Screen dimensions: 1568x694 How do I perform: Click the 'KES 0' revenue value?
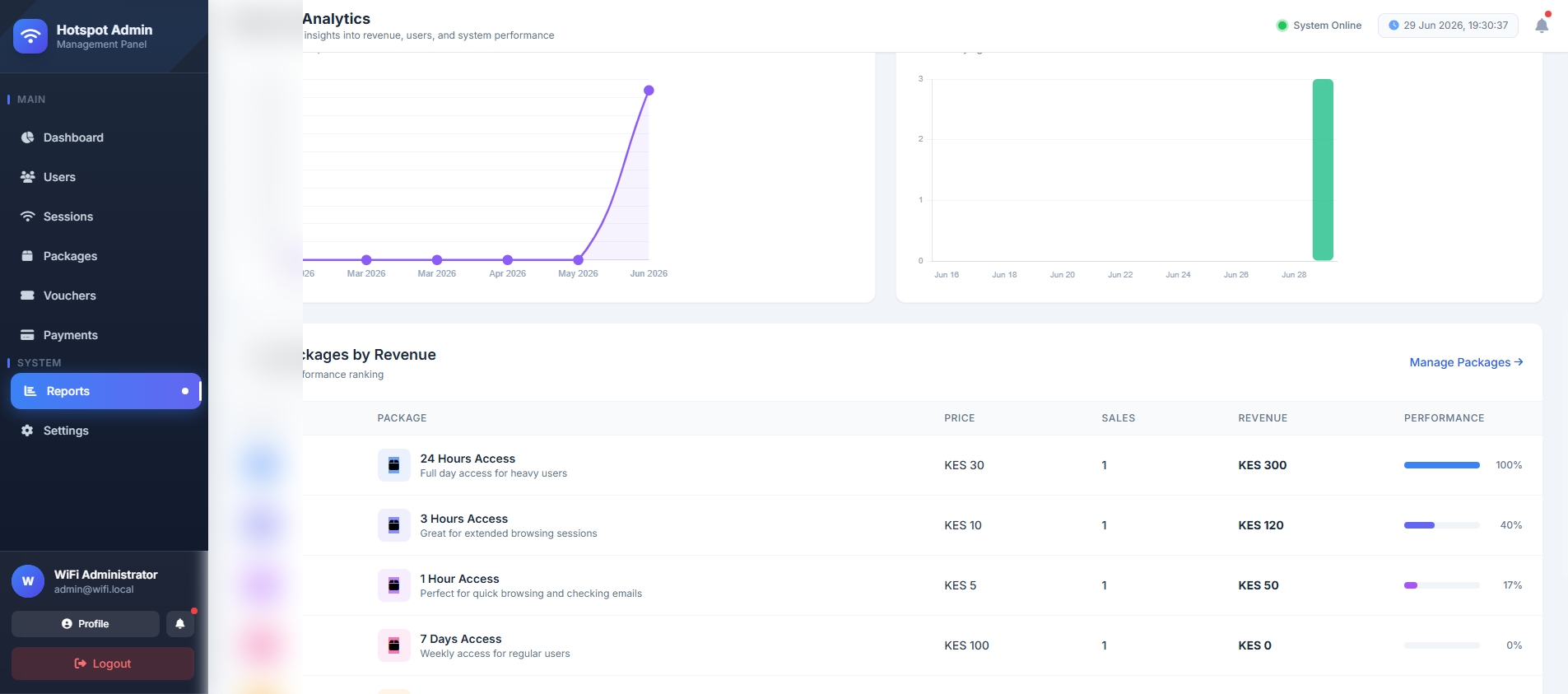1254,645
